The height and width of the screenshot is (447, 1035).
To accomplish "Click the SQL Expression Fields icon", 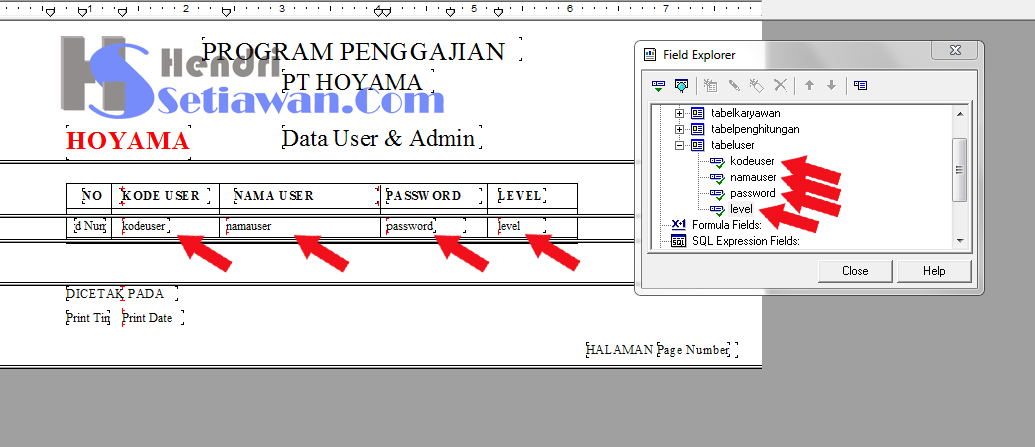I will point(679,241).
